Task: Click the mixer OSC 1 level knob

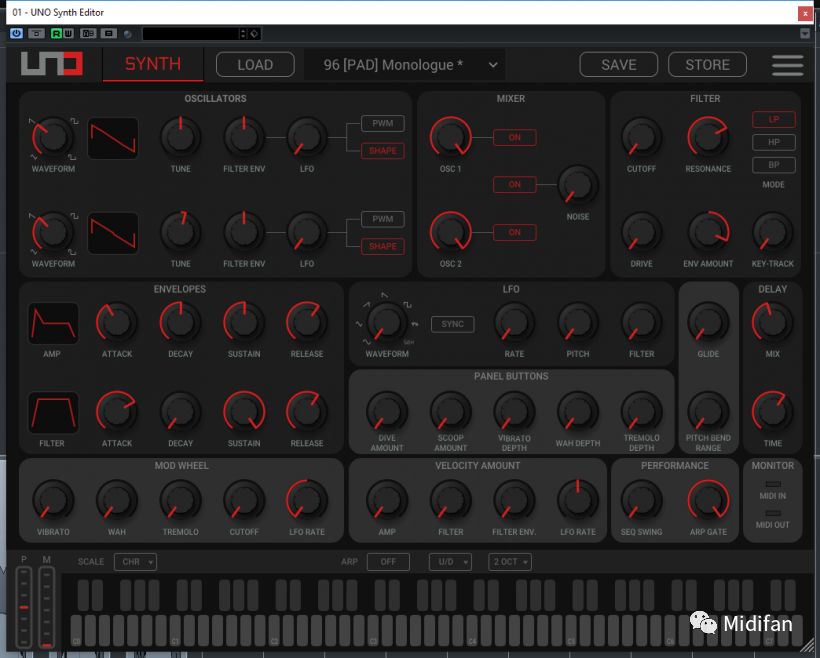Action: [451, 138]
